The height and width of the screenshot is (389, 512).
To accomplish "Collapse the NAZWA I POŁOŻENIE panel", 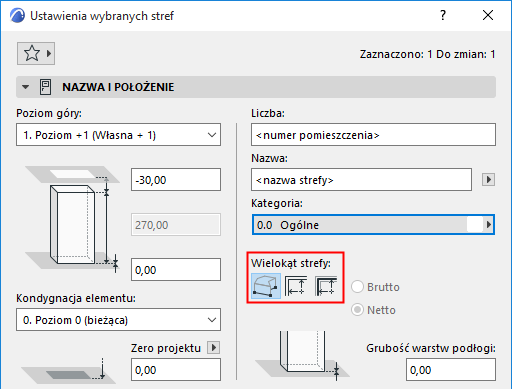I will pyautogui.click(x=25, y=87).
